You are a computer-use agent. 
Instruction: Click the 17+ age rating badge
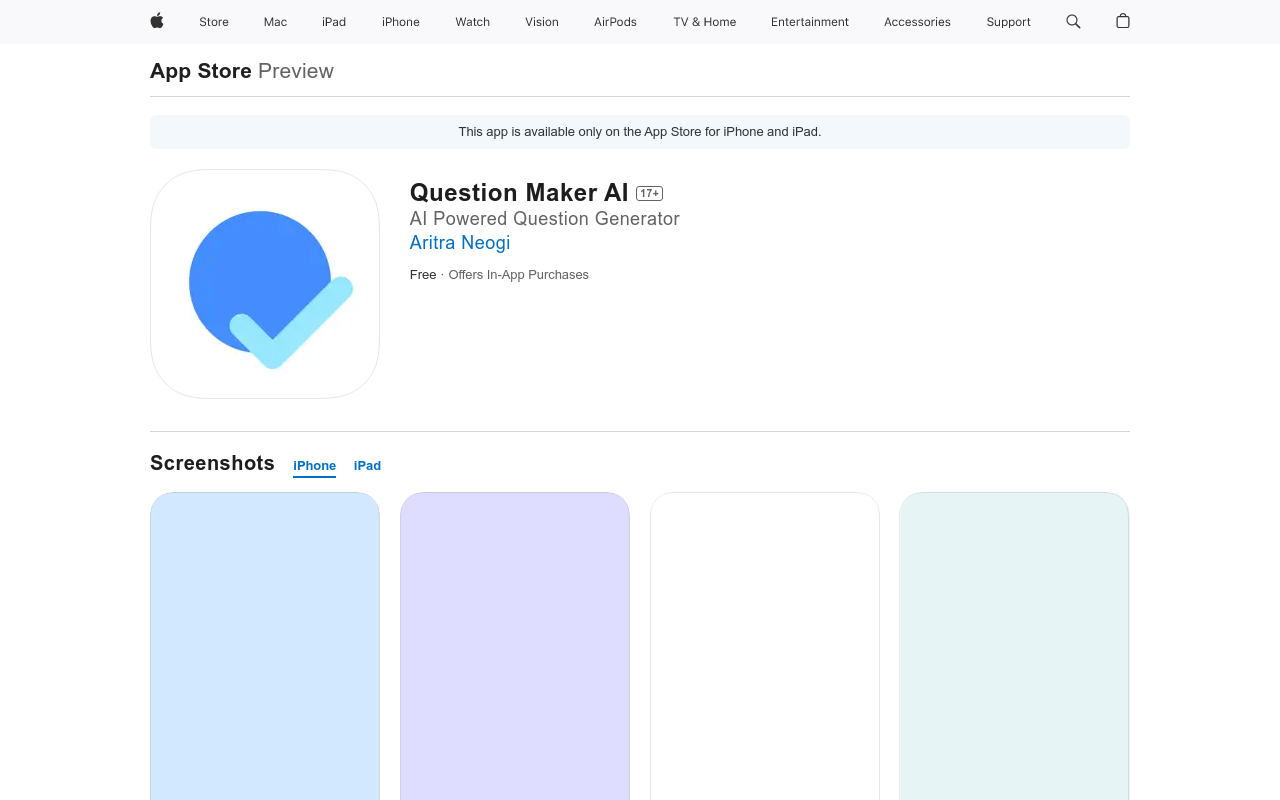pyautogui.click(x=649, y=194)
